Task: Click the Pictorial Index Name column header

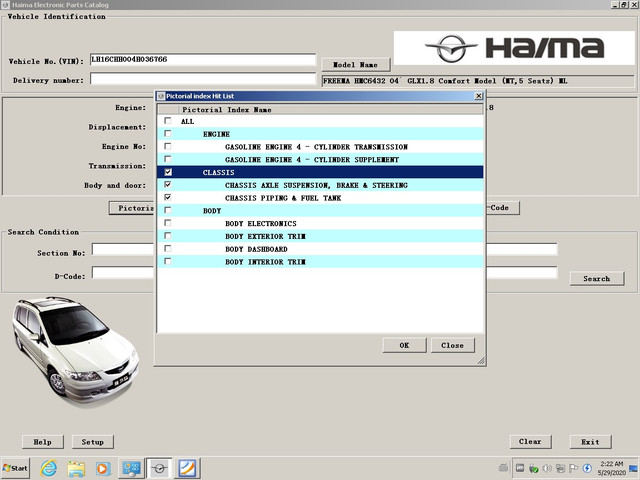Action: [331, 109]
